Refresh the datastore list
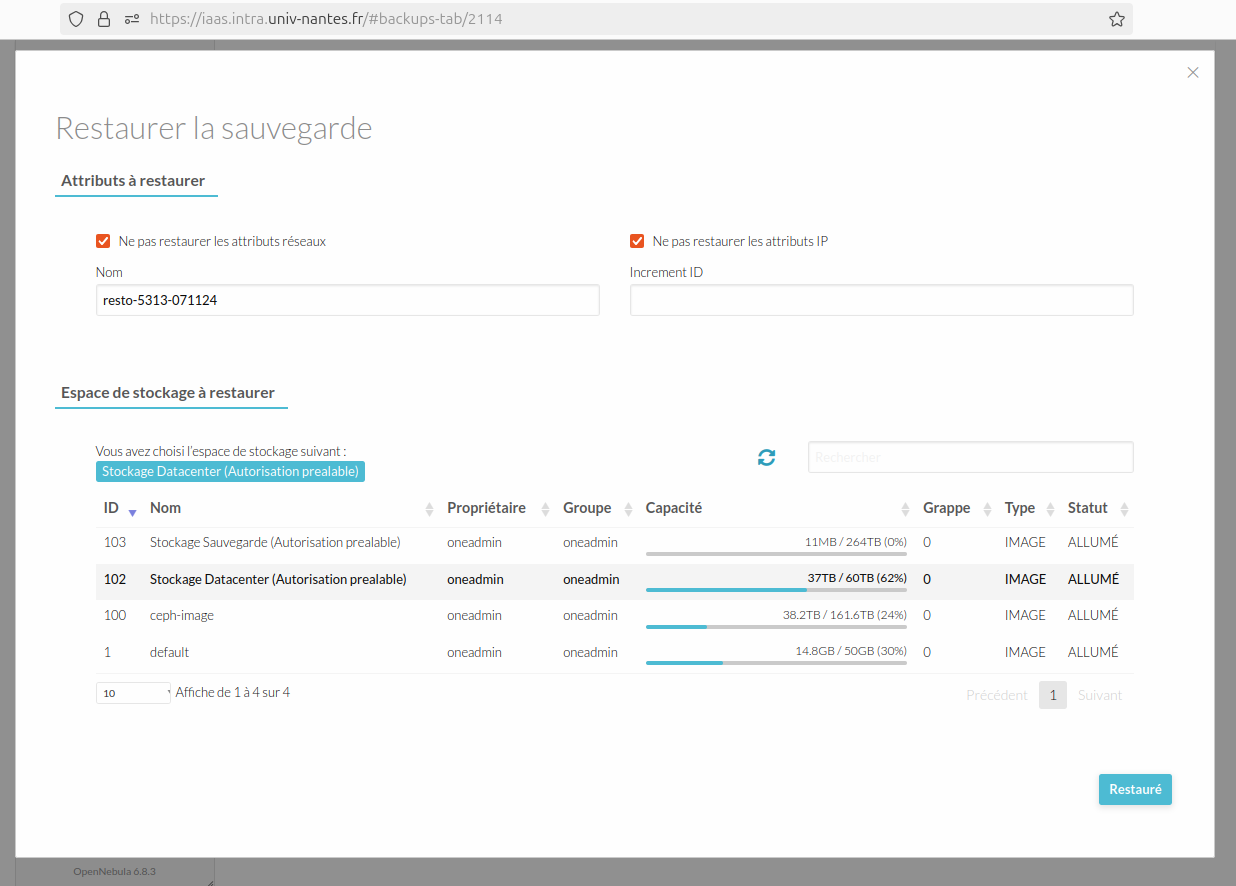Image resolution: width=1236 pixels, height=886 pixels. click(766, 457)
